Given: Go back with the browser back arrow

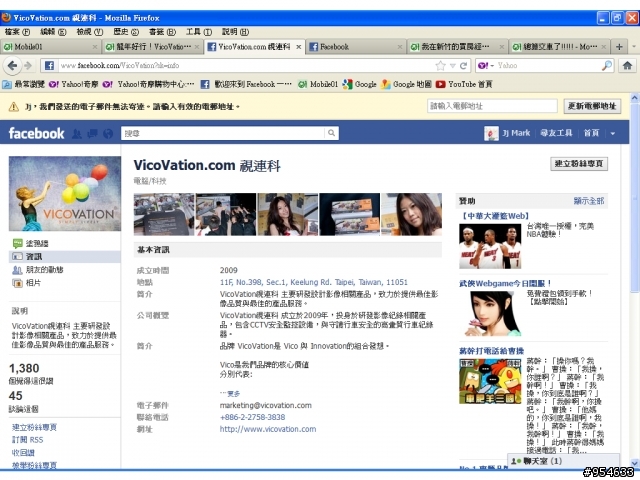Looking at the screenshot, I should pyautogui.click(x=12, y=65).
